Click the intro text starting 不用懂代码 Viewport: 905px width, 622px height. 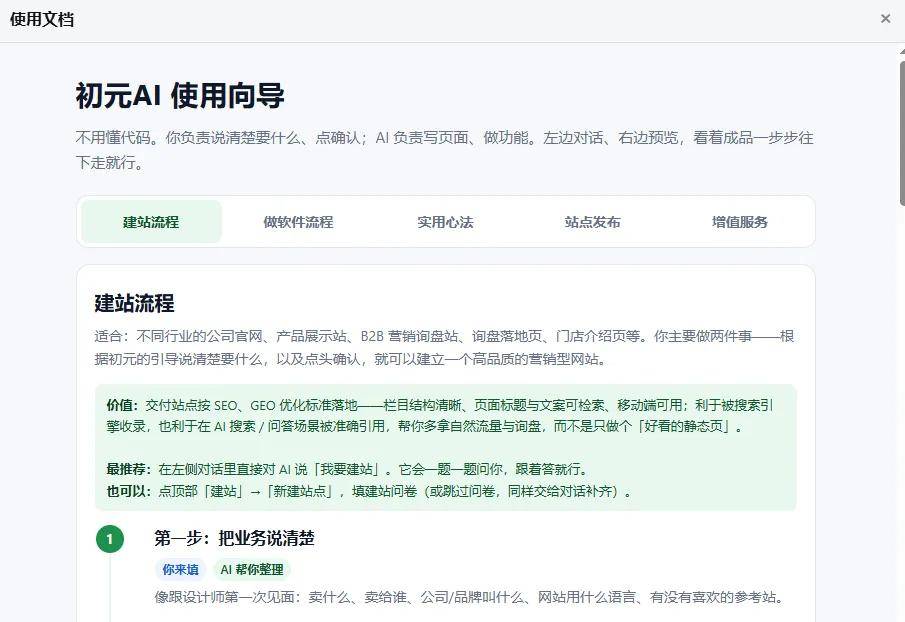(x=444, y=150)
